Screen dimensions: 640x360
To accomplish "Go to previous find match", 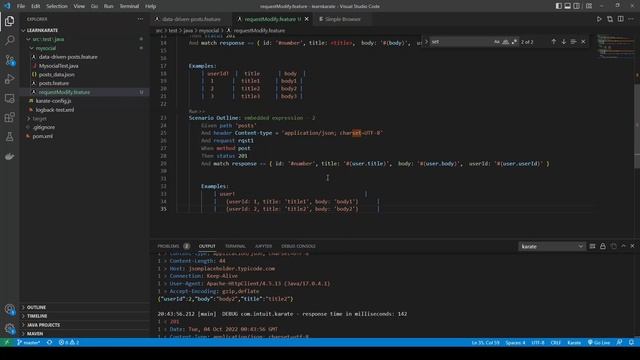I will point(553,42).
